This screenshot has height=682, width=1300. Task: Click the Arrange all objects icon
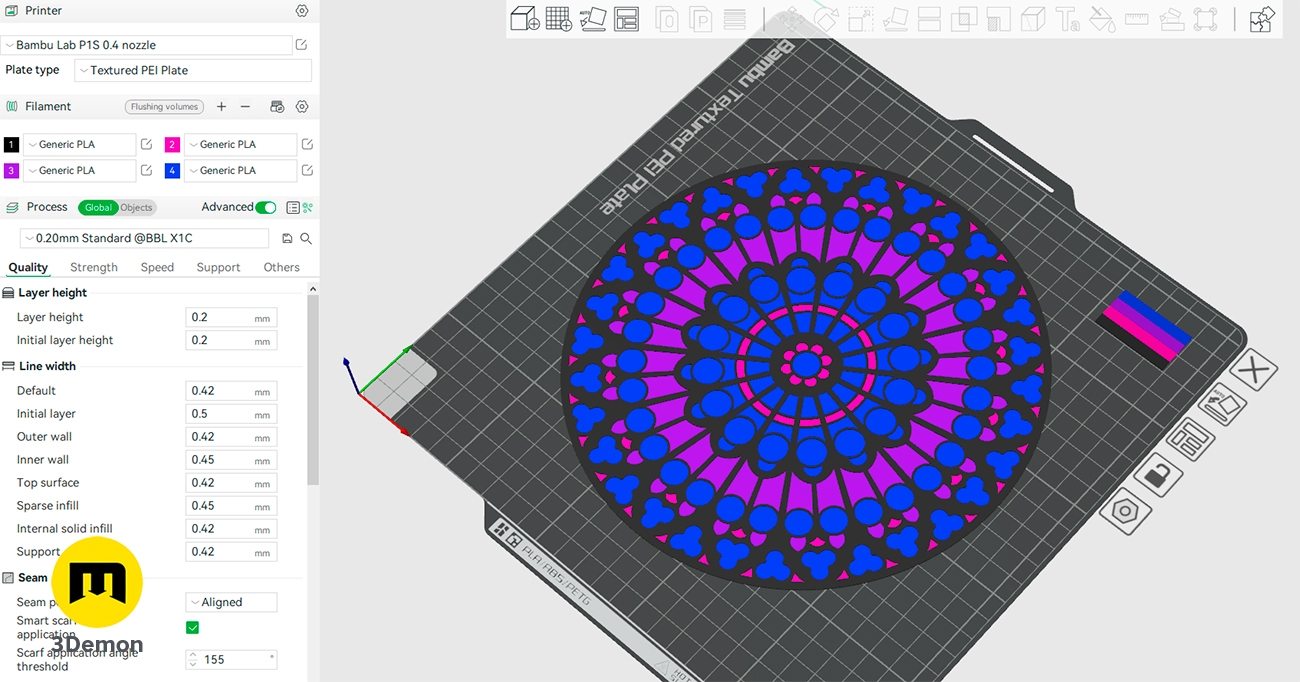(627, 19)
